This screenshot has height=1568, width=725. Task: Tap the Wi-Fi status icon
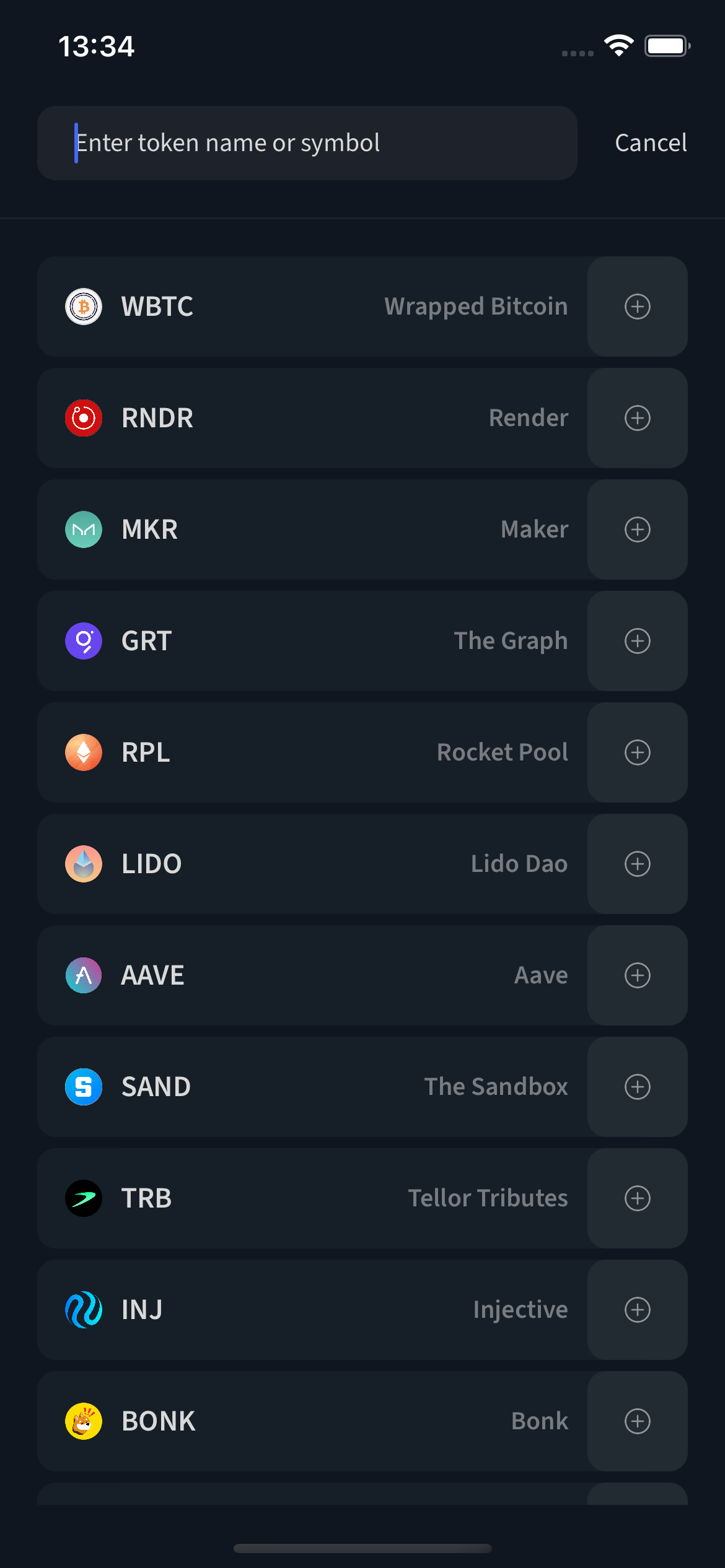tap(618, 46)
